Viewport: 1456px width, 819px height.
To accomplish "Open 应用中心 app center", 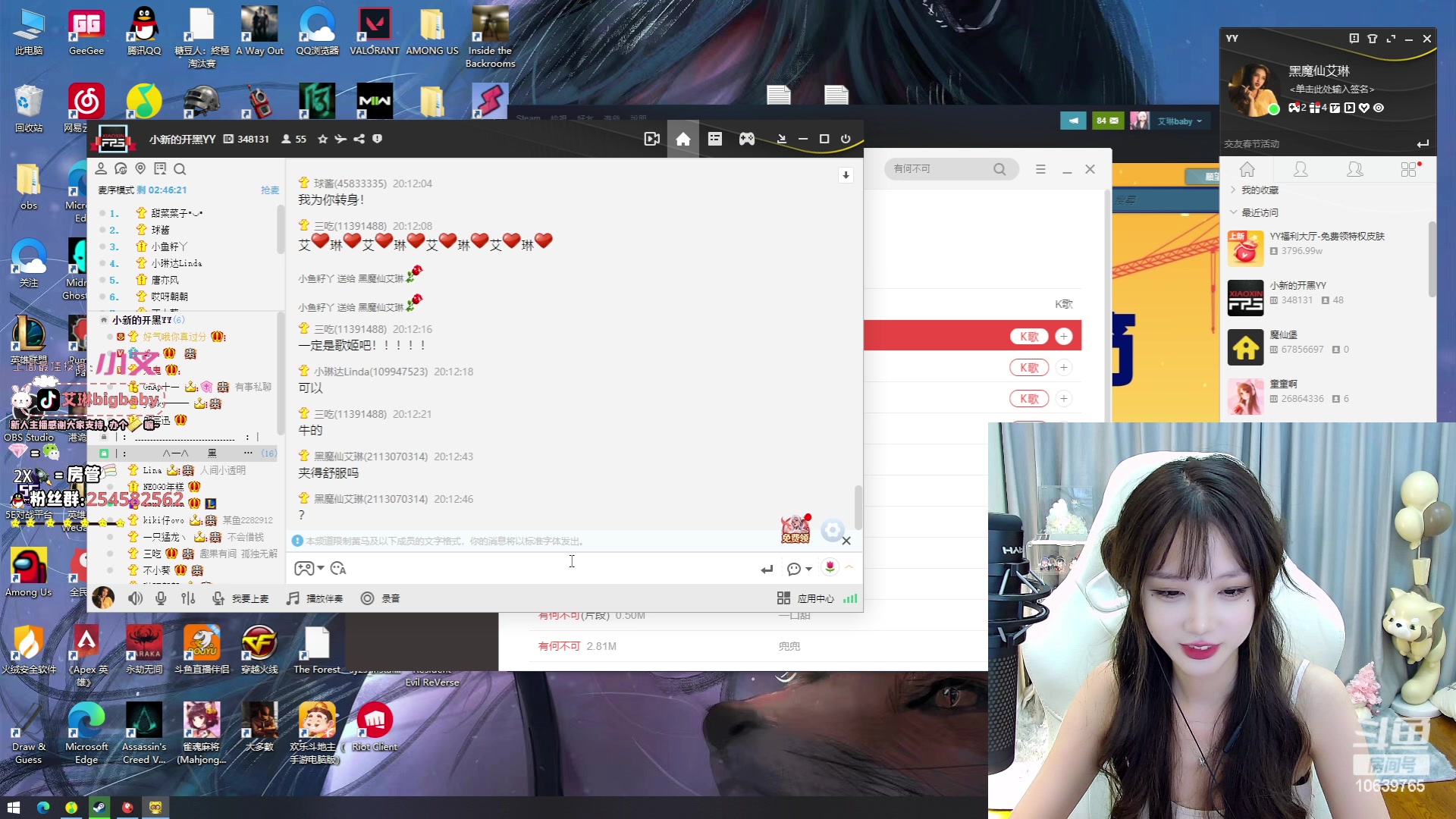I will click(x=805, y=598).
